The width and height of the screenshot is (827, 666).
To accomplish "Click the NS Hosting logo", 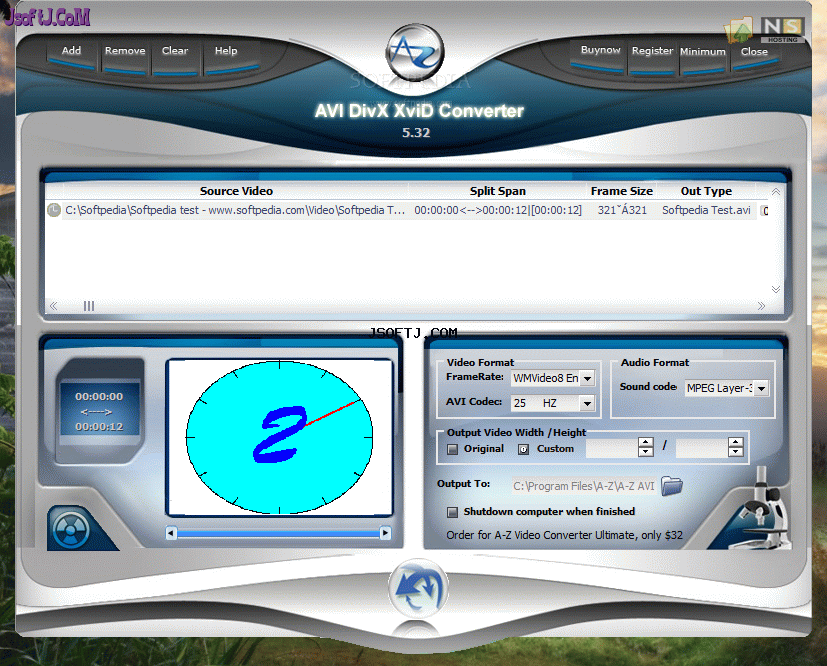I will 783,30.
